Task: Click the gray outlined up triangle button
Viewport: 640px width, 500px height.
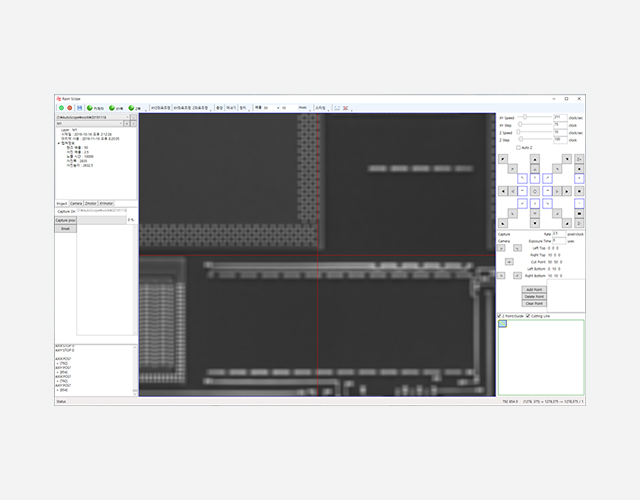Action: pyautogui.click(x=535, y=169)
